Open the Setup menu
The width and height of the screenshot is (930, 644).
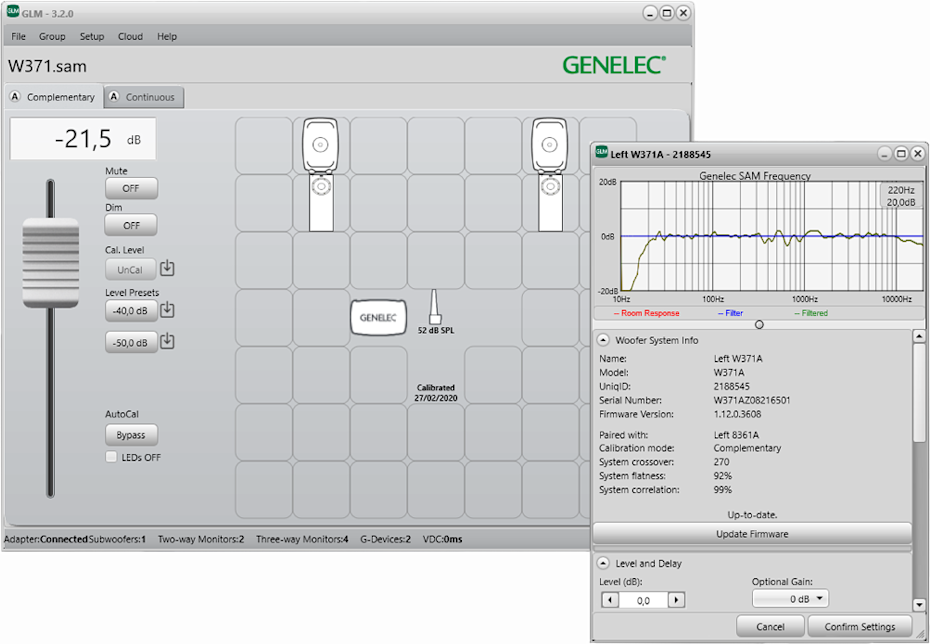point(92,36)
